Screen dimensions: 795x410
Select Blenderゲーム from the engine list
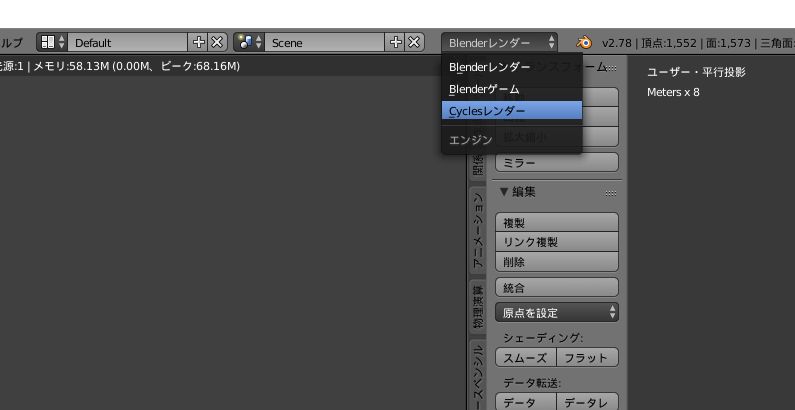click(x=512, y=89)
